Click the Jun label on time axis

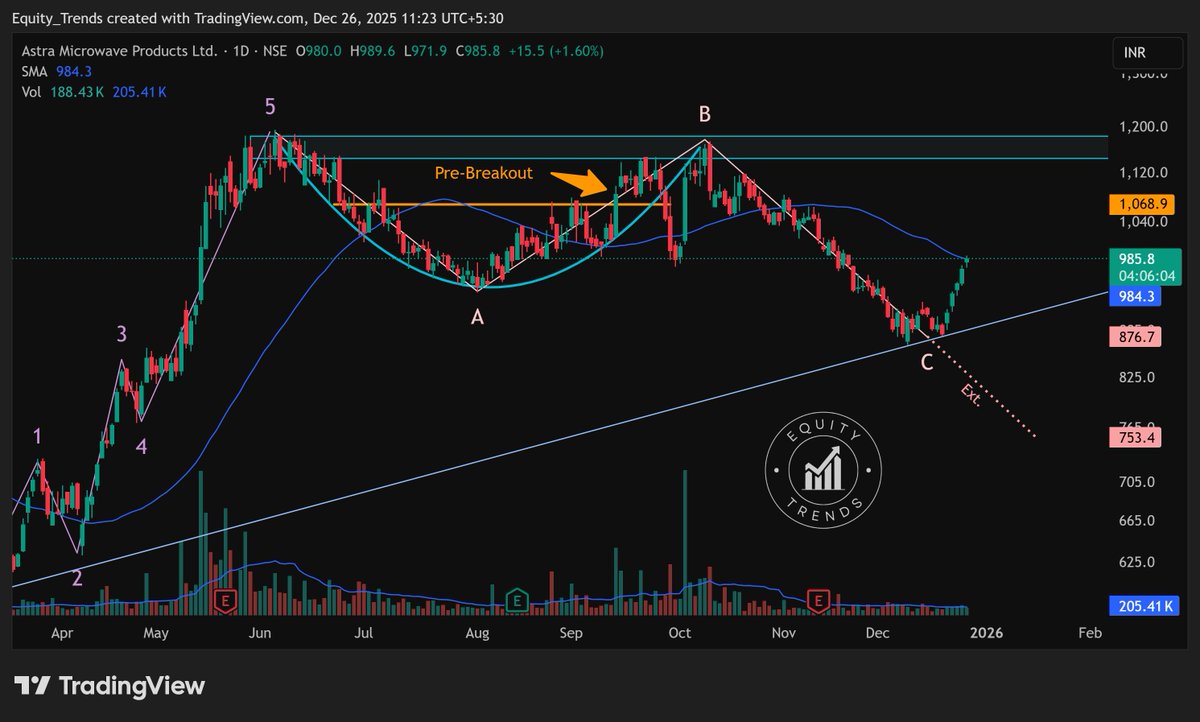coord(261,633)
